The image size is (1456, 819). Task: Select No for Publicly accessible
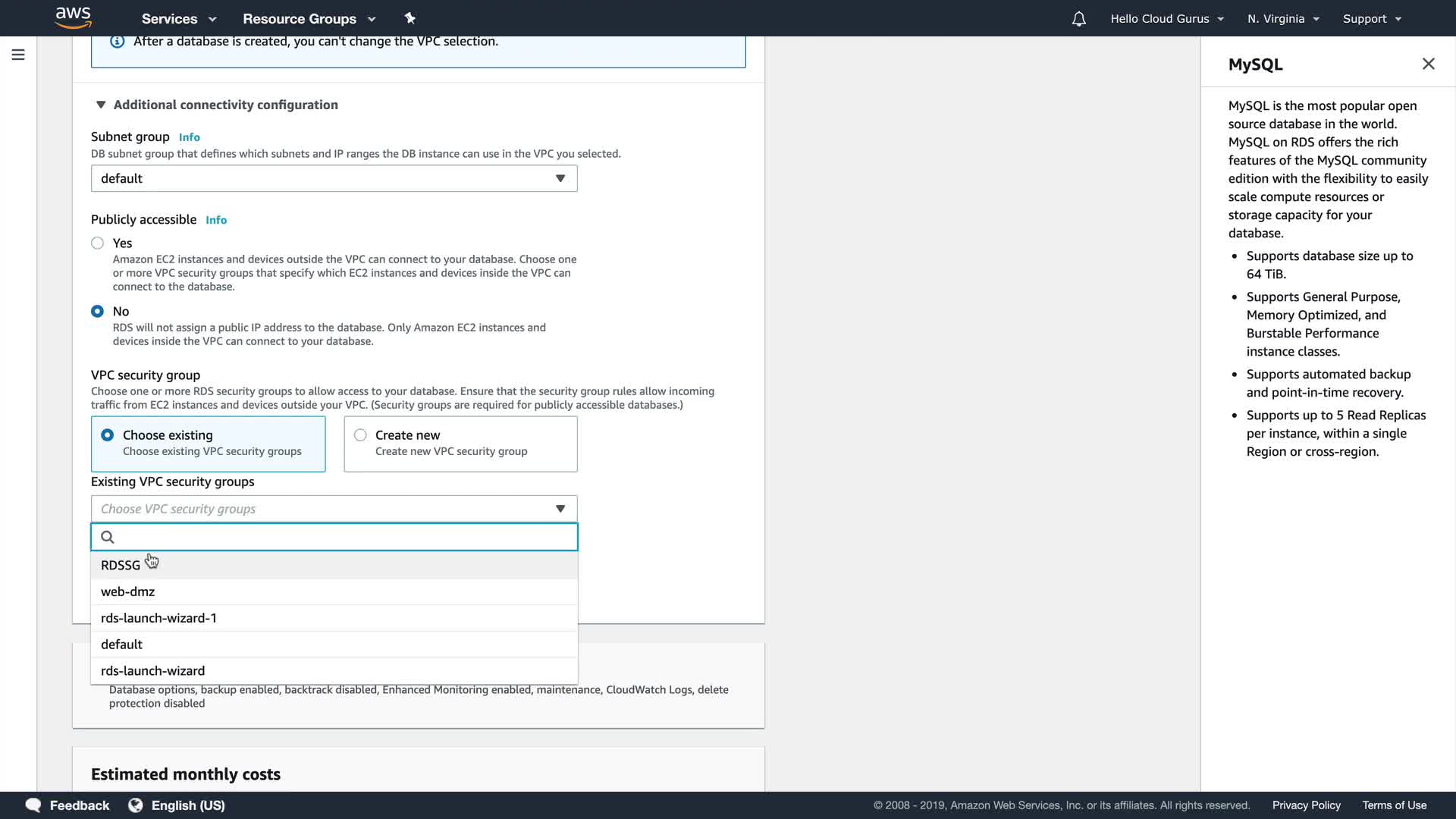pyautogui.click(x=98, y=312)
